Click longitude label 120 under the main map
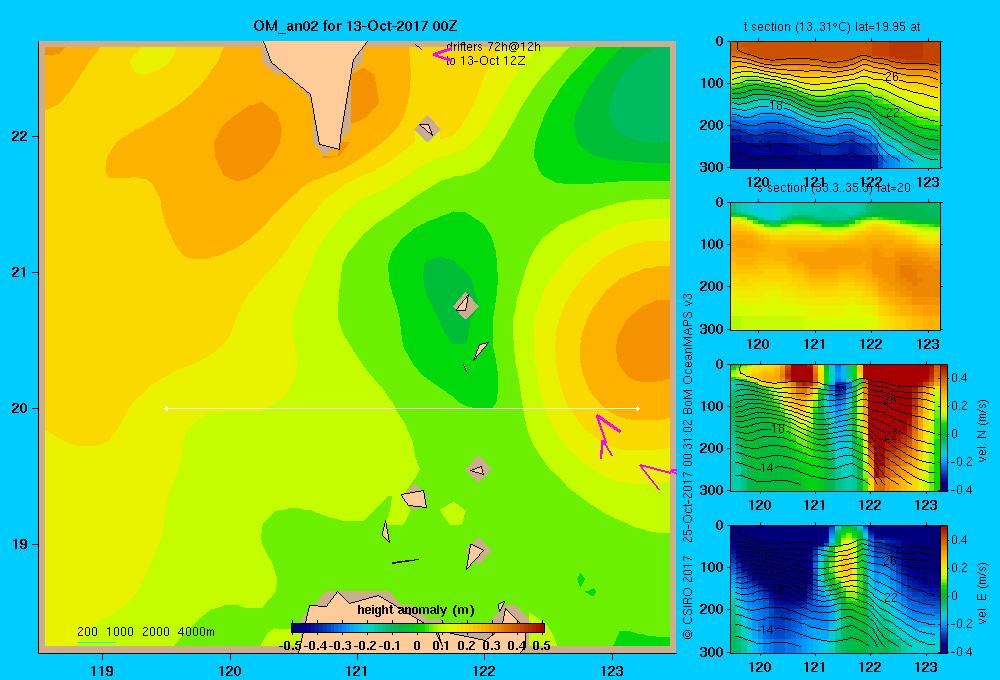Viewport: 1000px width, 680px height. click(x=230, y=670)
